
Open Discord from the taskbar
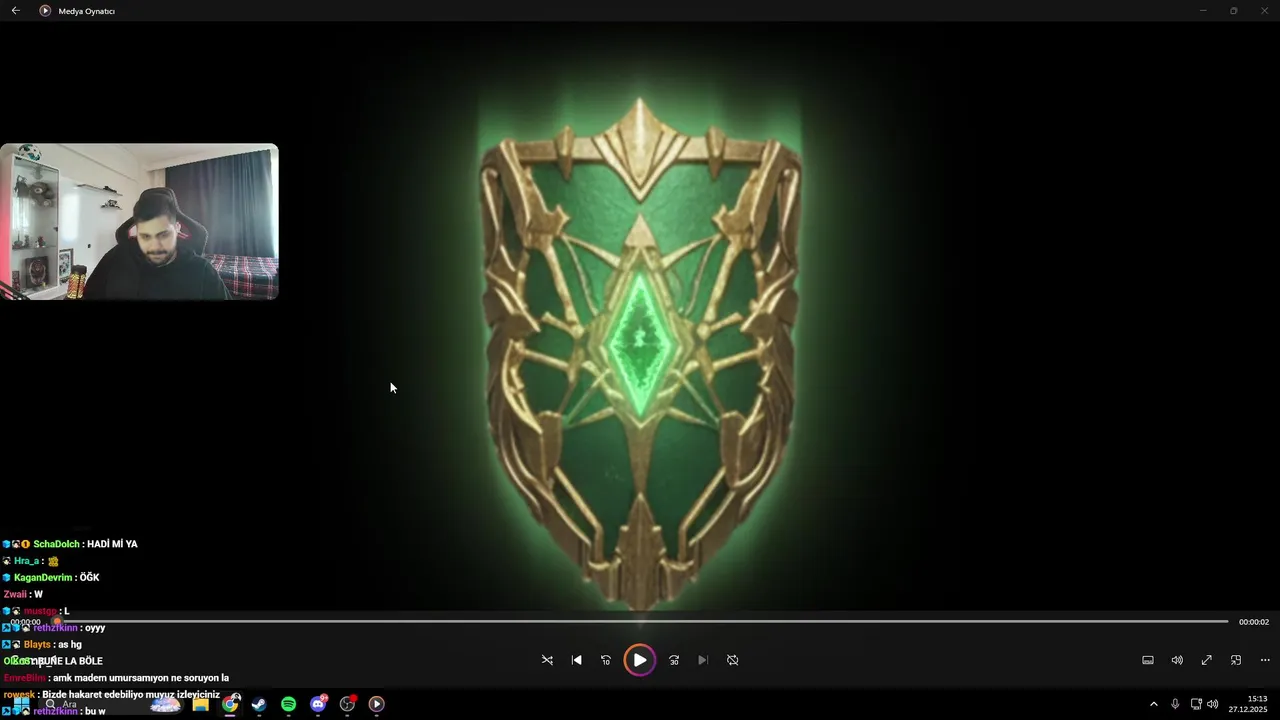pos(318,704)
